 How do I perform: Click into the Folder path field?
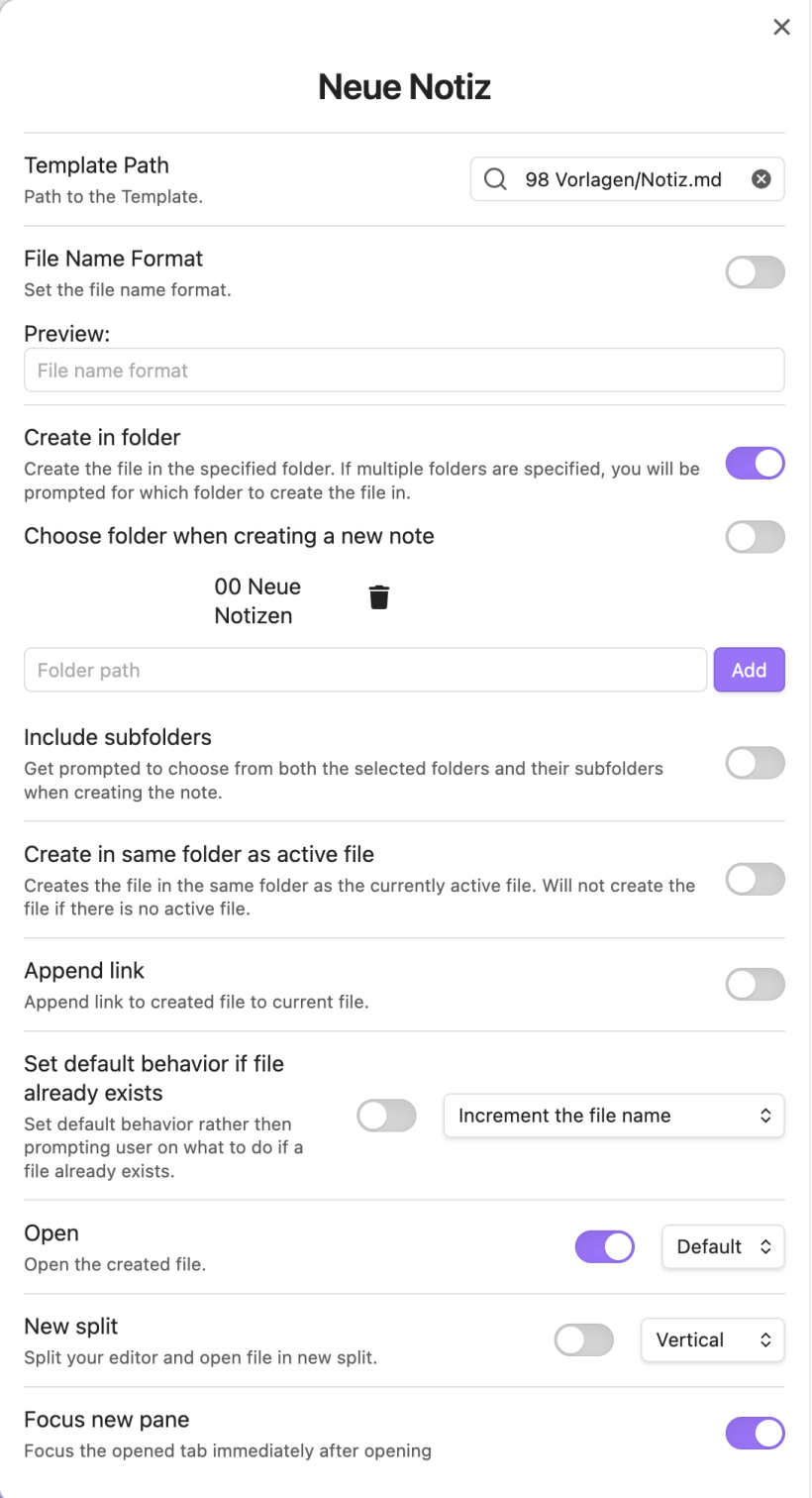coord(365,670)
